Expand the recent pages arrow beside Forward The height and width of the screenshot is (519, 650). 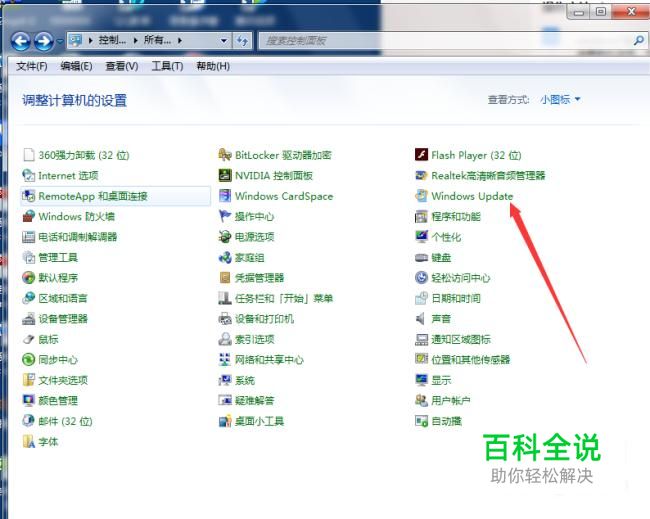click(60, 41)
